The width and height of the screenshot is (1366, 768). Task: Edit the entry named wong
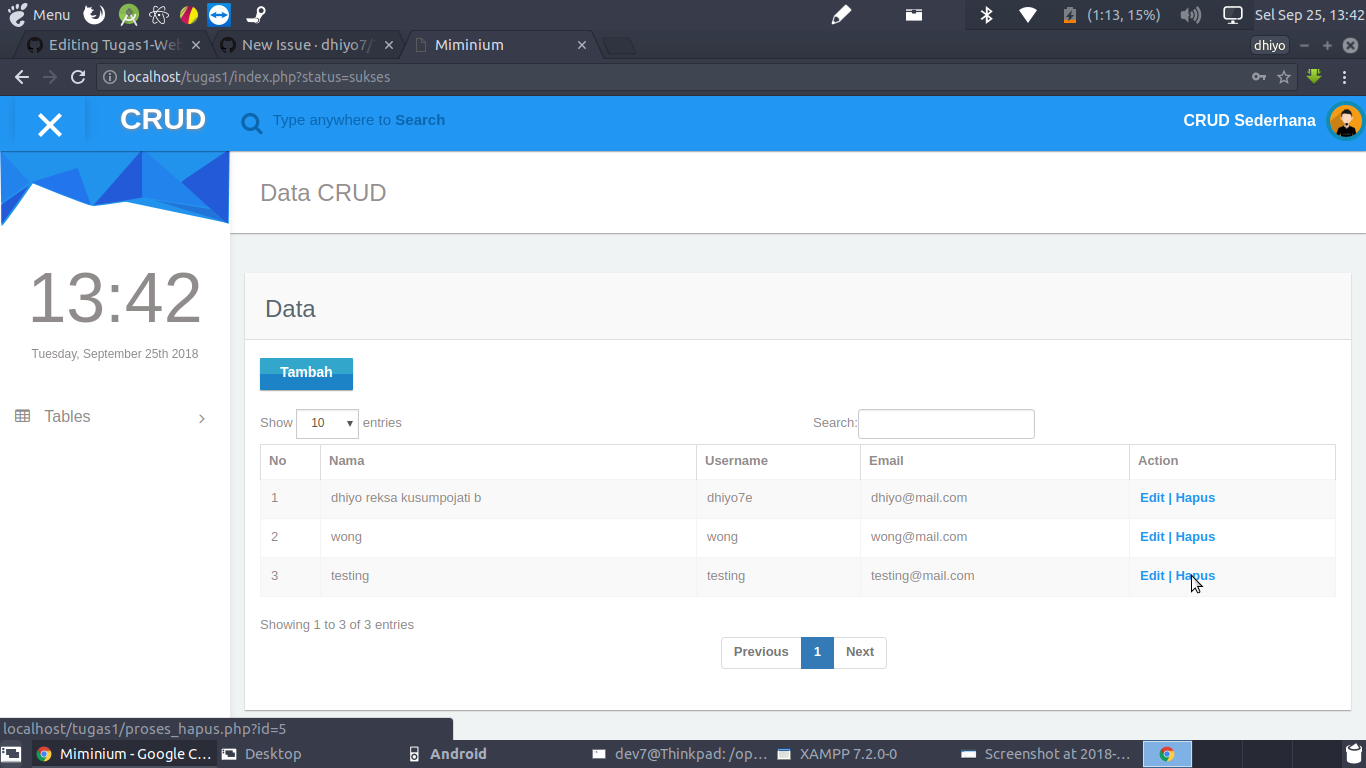click(1152, 536)
